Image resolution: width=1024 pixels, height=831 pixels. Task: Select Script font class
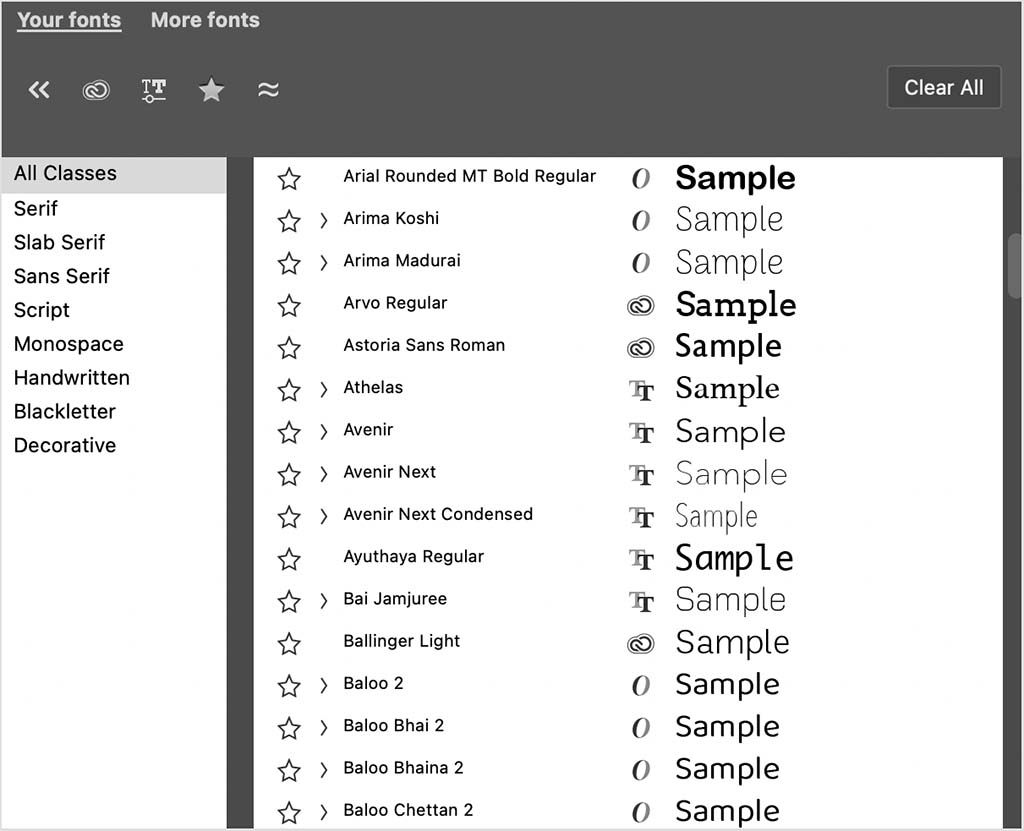pyautogui.click(x=42, y=310)
